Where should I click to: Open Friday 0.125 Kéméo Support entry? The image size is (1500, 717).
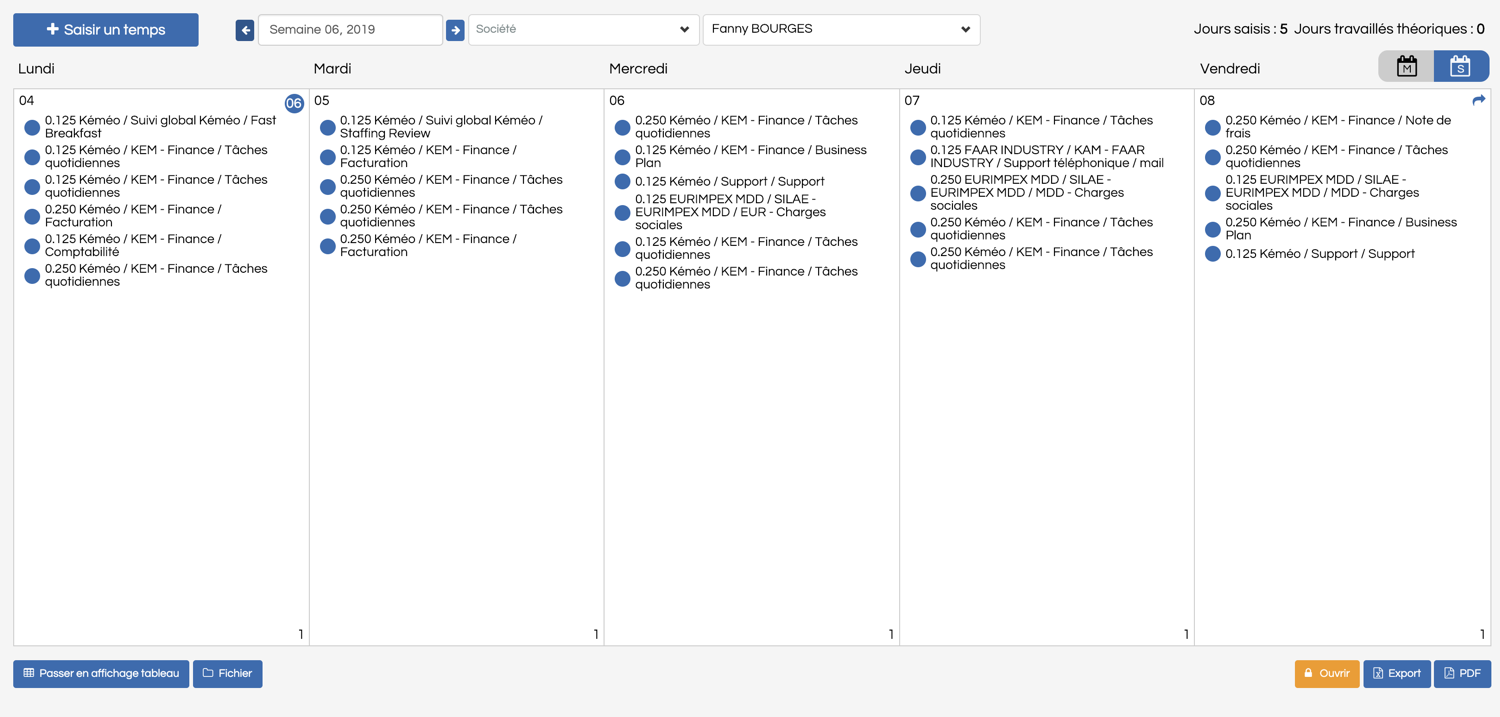tap(1320, 254)
